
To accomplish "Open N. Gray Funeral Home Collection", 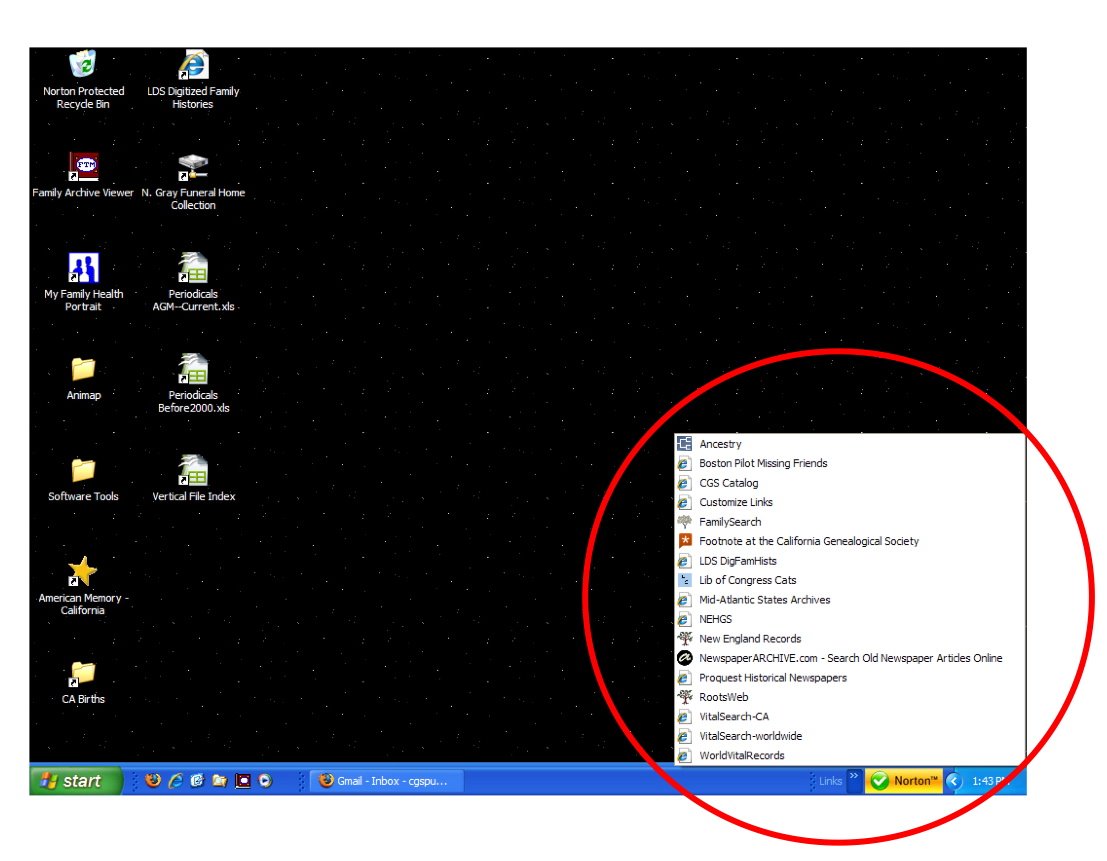I will [193, 181].
